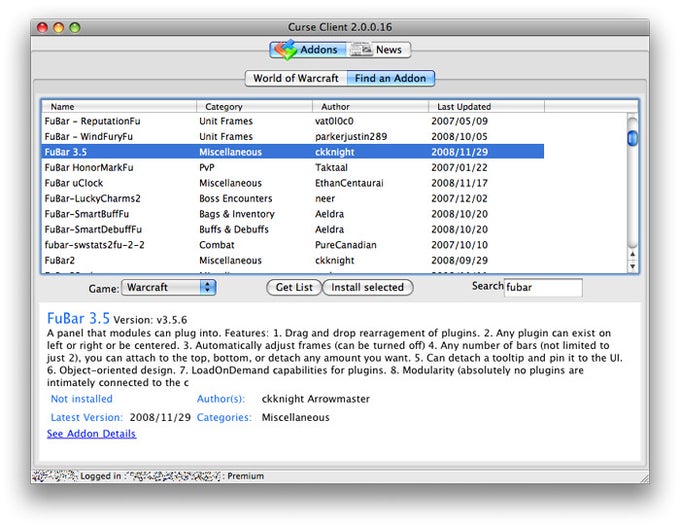Click the Bags & Inventory category cell

point(237,214)
